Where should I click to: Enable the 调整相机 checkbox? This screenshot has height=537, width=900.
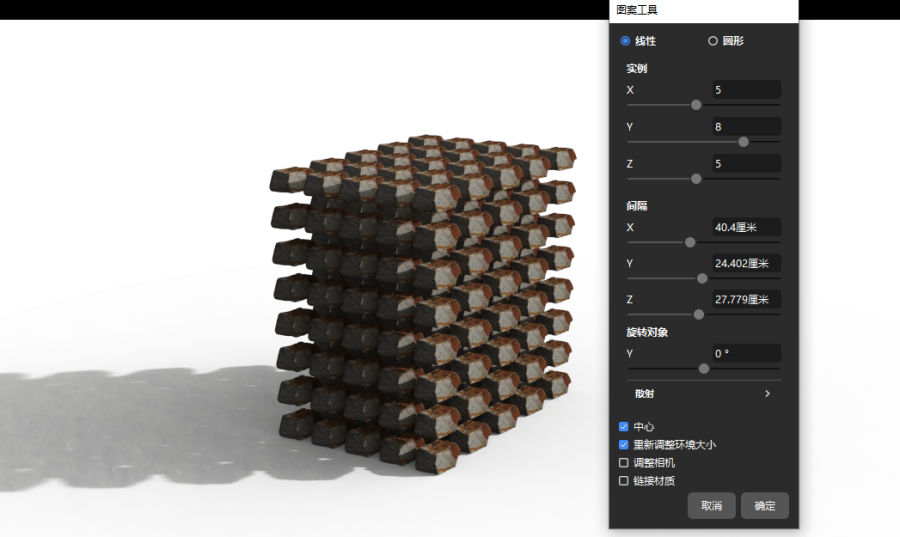[624, 463]
